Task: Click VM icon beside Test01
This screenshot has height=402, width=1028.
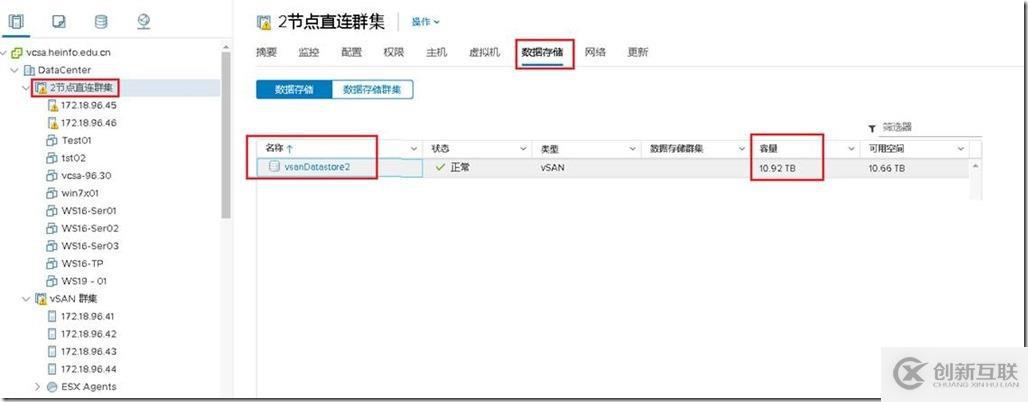Action: [53, 140]
